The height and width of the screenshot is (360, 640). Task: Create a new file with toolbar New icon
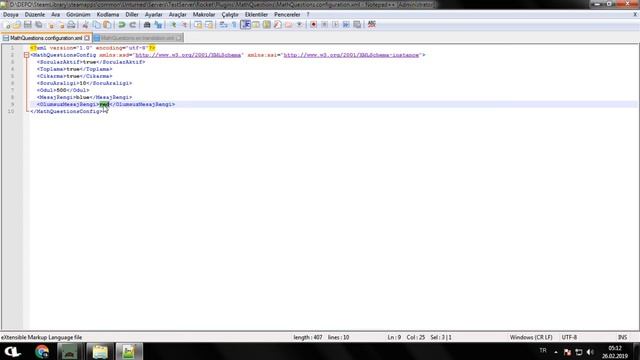[x=7, y=25]
